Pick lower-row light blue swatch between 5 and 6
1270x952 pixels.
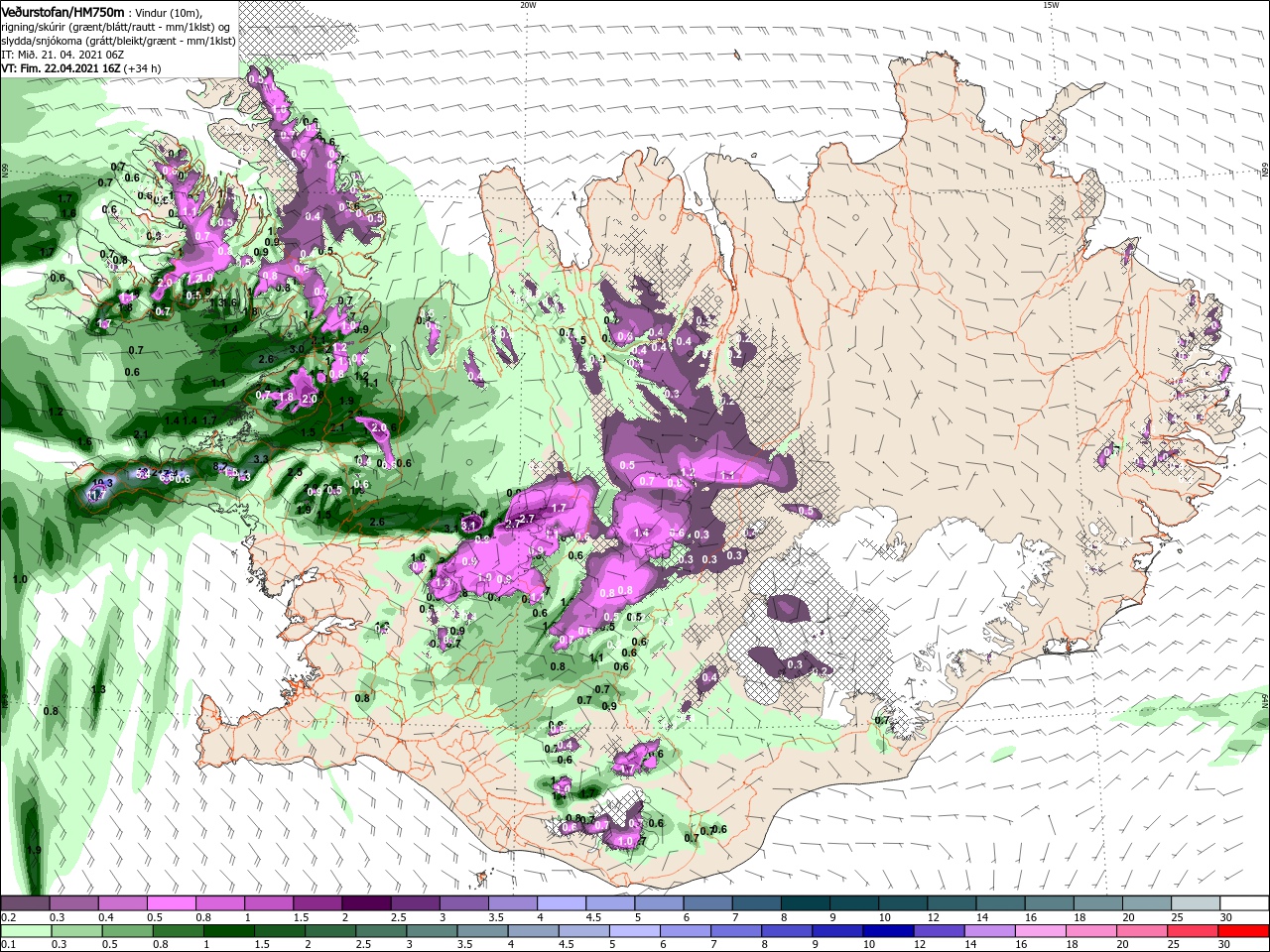pos(635,931)
